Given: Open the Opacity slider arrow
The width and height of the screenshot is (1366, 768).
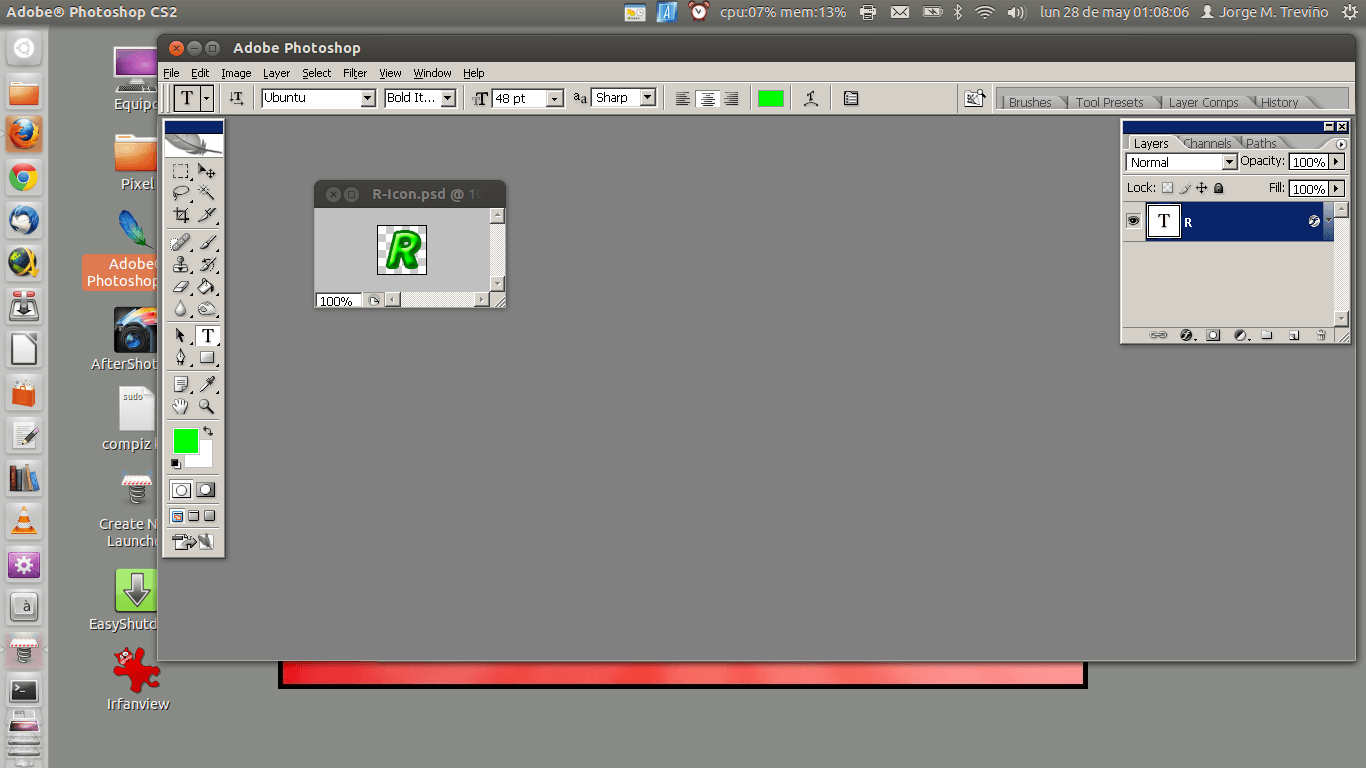Looking at the screenshot, I should [1337, 161].
